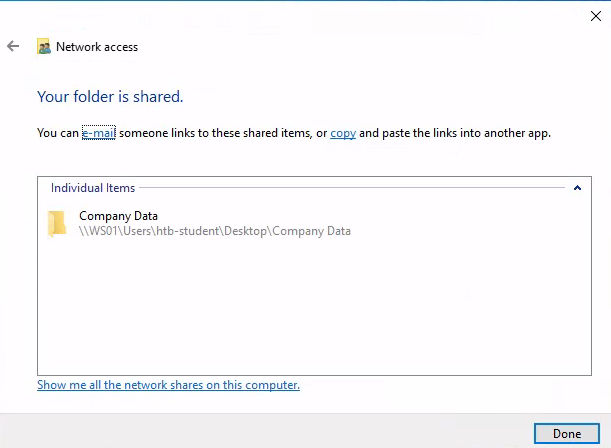
Task: Select the Company Data folder icon
Action: 58,223
